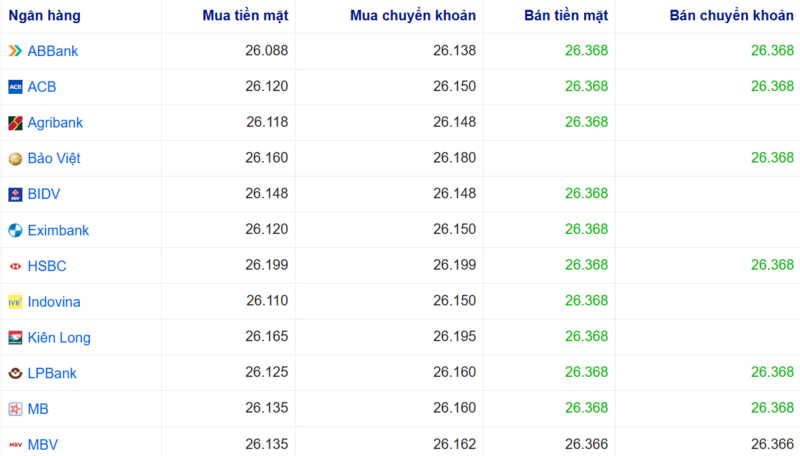Open the Eximbank link

point(58,230)
